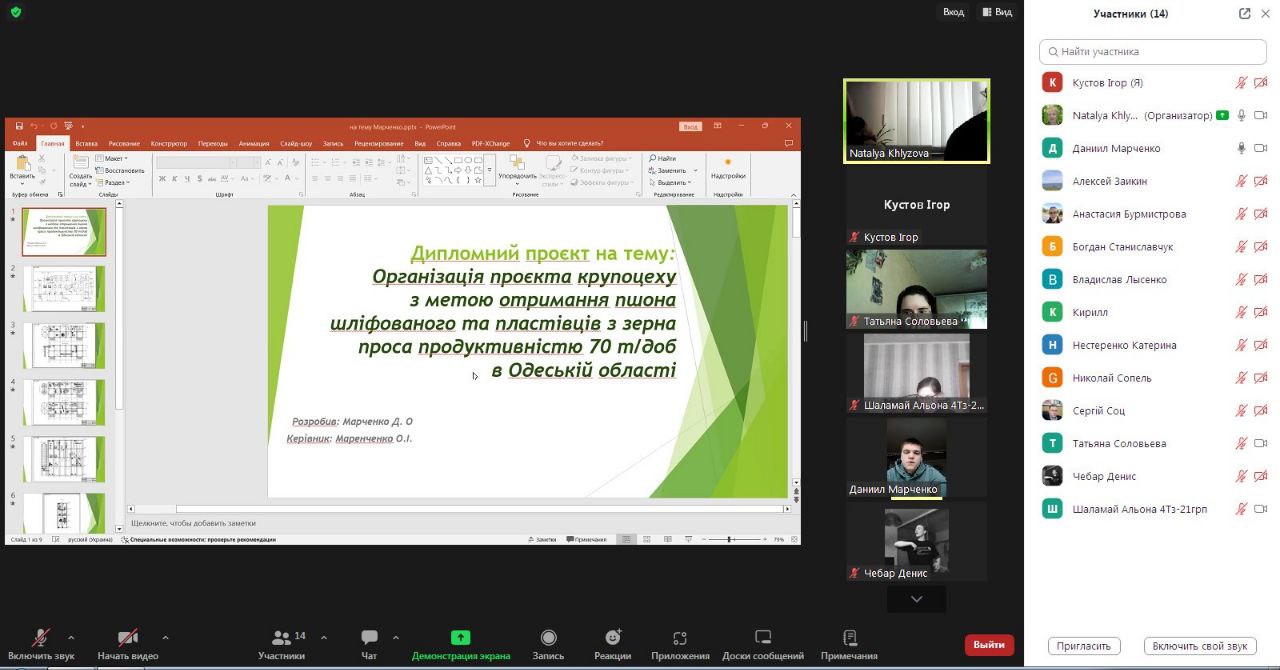Turn on camera with Начать видео
This screenshot has height=670, width=1280.
(128, 644)
